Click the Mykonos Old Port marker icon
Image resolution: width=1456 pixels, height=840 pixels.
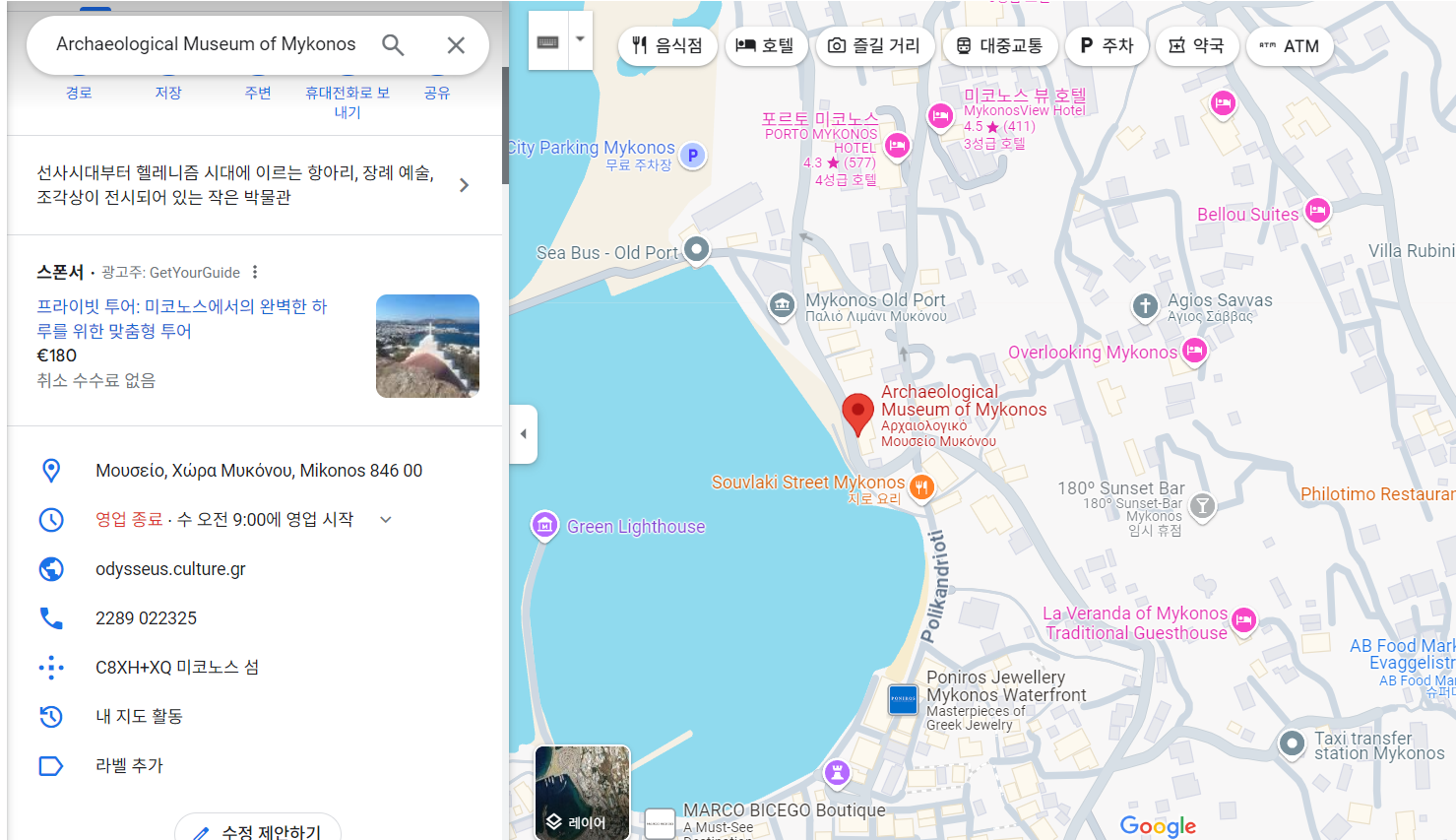(782, 305)
